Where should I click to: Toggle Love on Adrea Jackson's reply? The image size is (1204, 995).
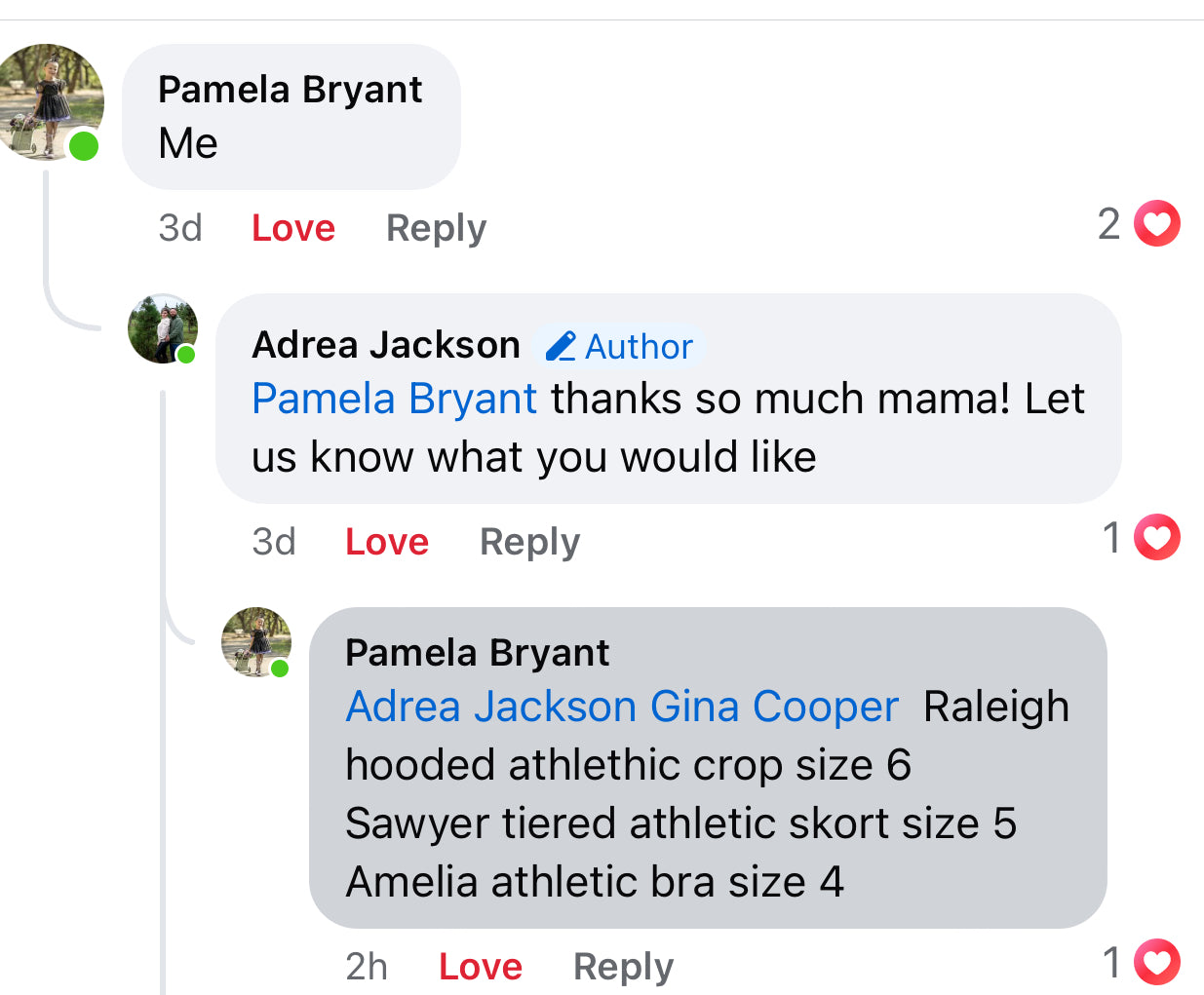pos(386,542)
